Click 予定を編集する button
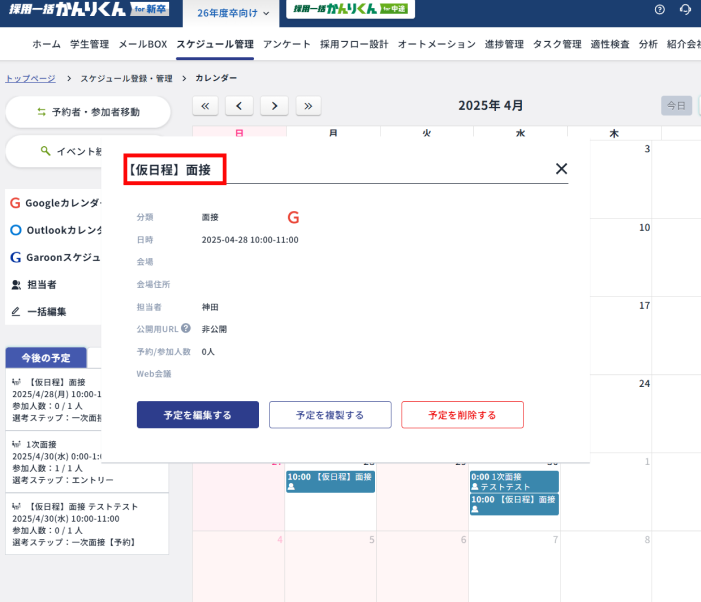Screen dimensions: 701x602 coord(198,415)
